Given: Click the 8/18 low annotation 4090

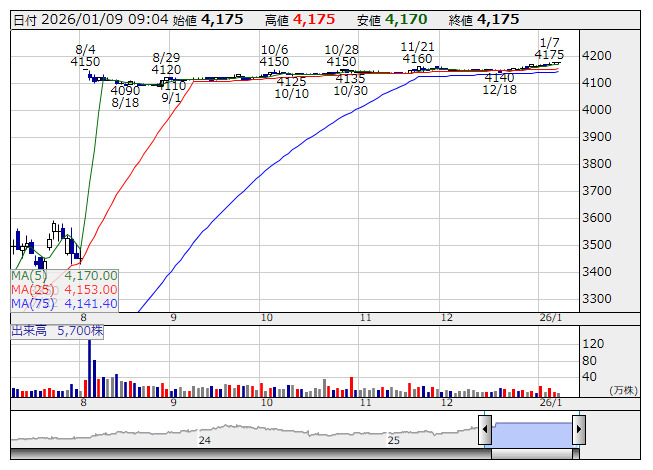Looking at the screenshot, I should (125, 90).
